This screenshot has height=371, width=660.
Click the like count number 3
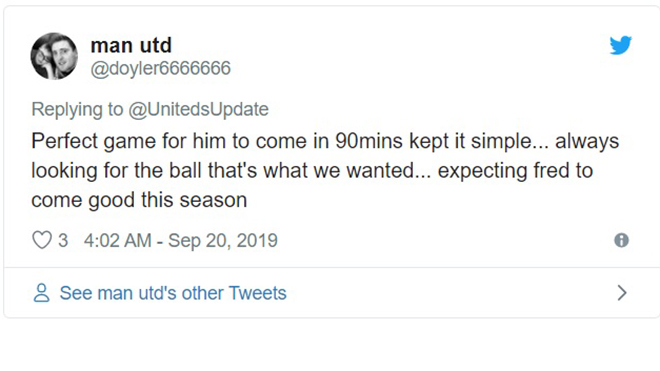(63, 240)
